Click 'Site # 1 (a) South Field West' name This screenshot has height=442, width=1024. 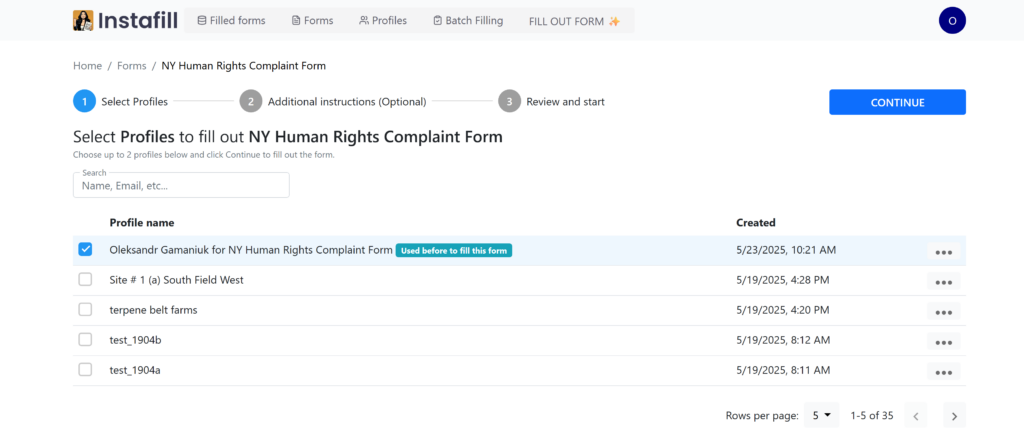176,280
